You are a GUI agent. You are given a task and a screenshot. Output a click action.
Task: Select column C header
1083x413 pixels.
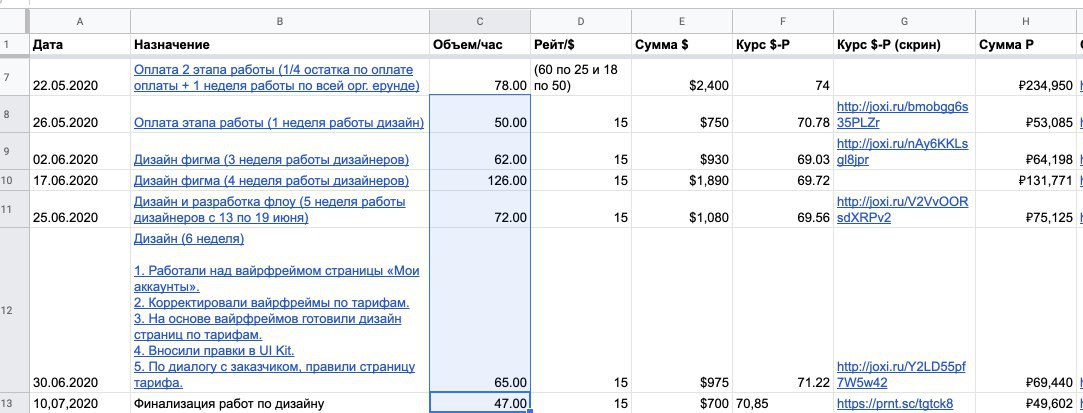point(480,21)
